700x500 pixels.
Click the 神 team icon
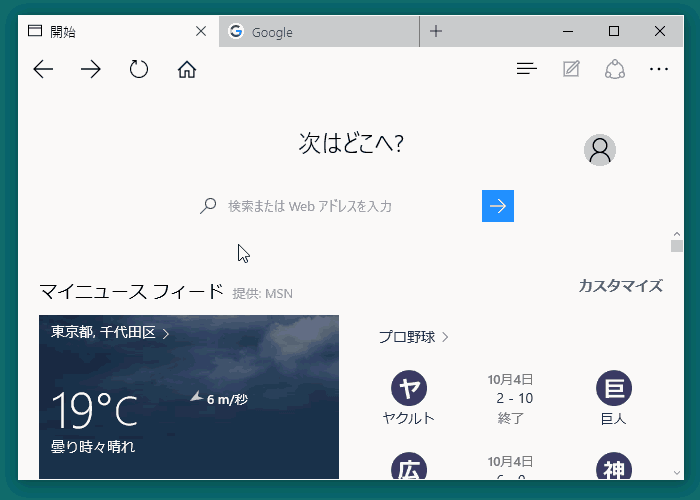614,466
